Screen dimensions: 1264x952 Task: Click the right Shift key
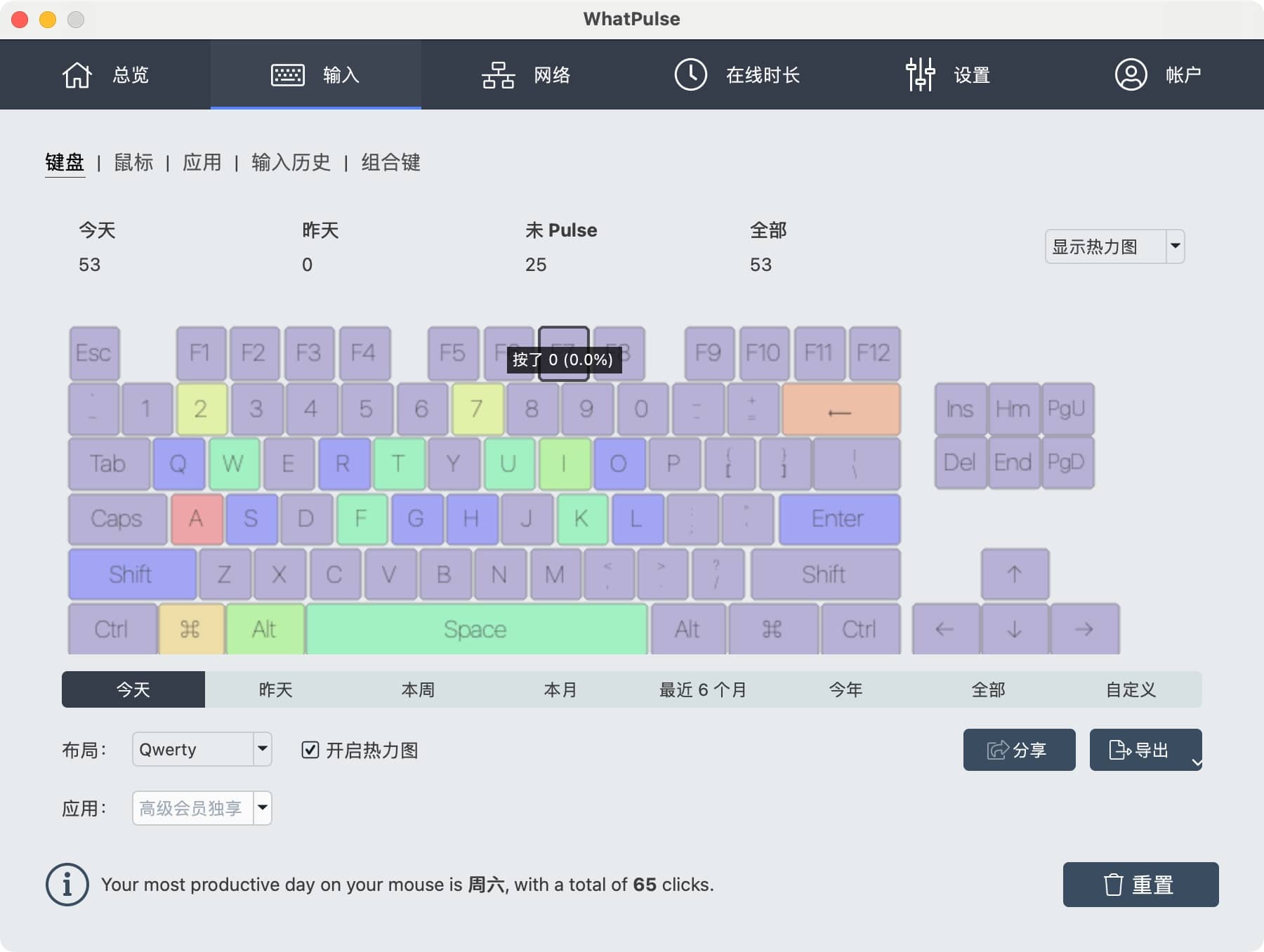(825, 574)
